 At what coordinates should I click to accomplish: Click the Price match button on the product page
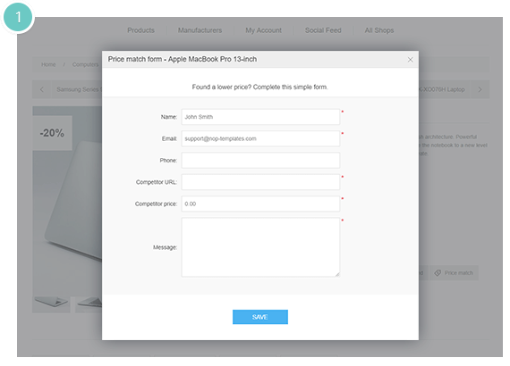[x=454, y=273]
